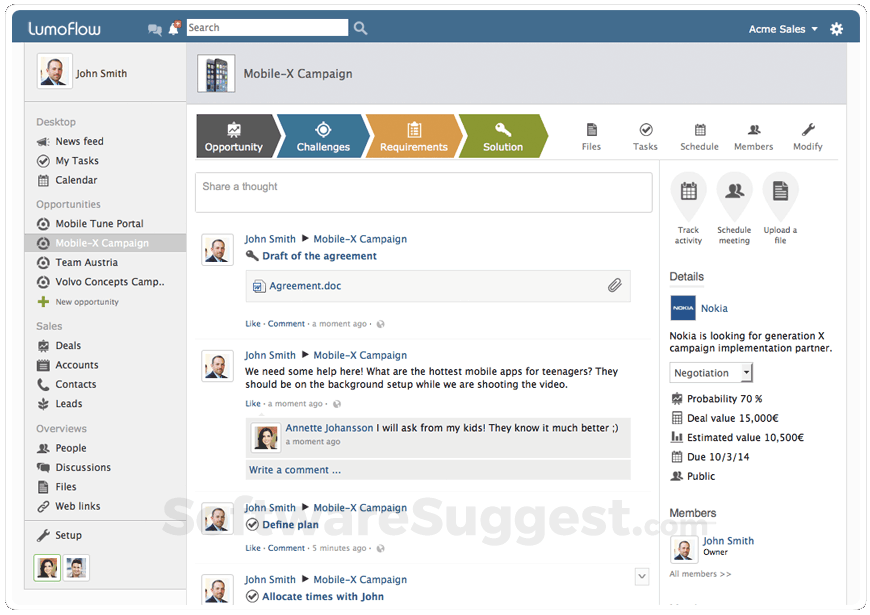
Task: Click the Probability 70 % value
Action: tap(725, 399)
